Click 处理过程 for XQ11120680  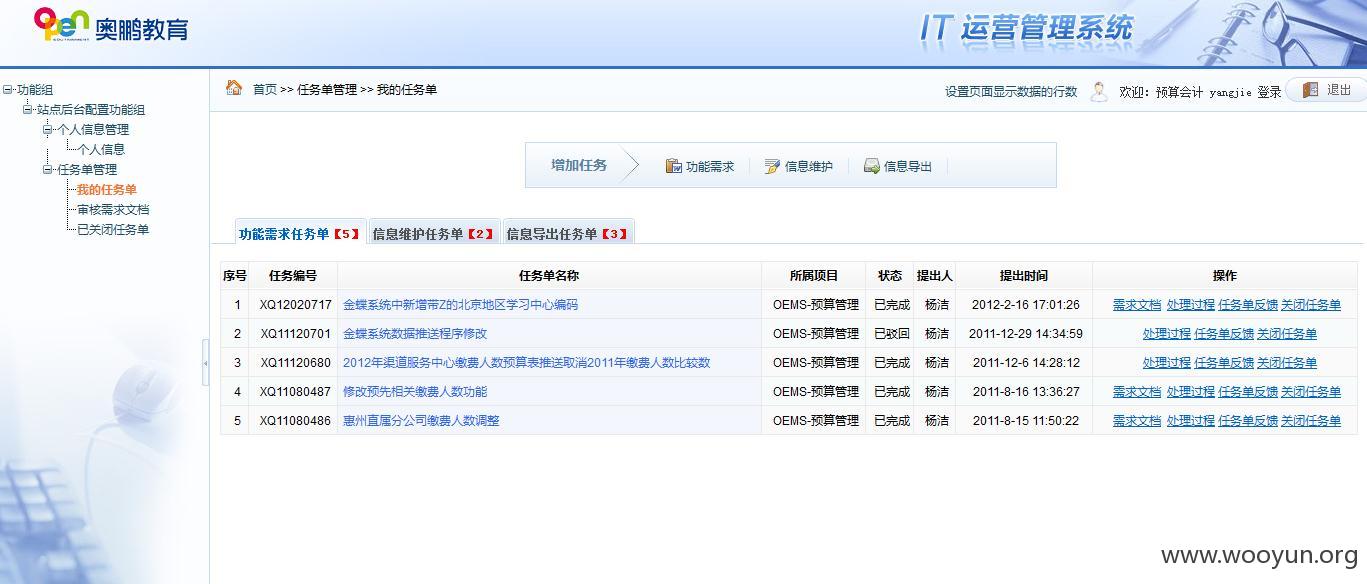tap(1167, 363)
